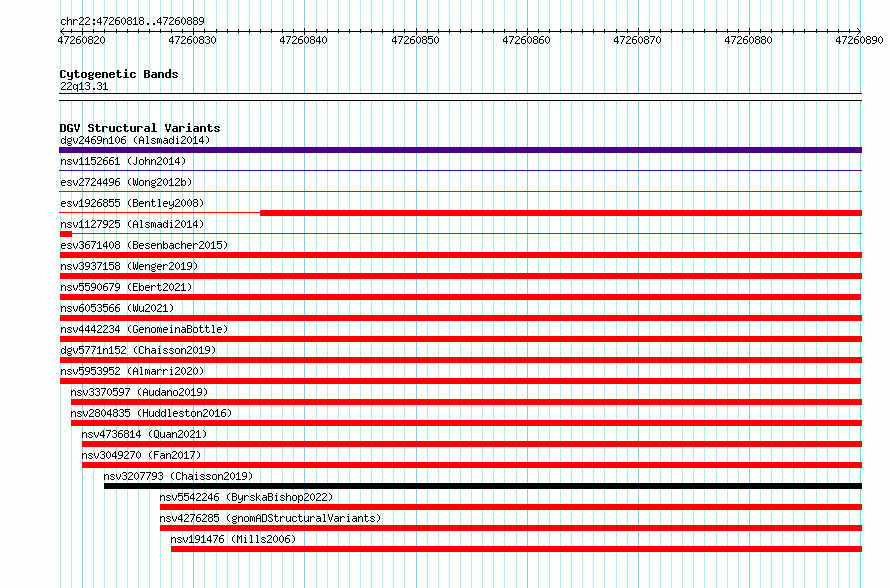Open variant esv3671408 (Besenbacher2015) label
This screenshot has height=588, width=890.
[144, 245]
